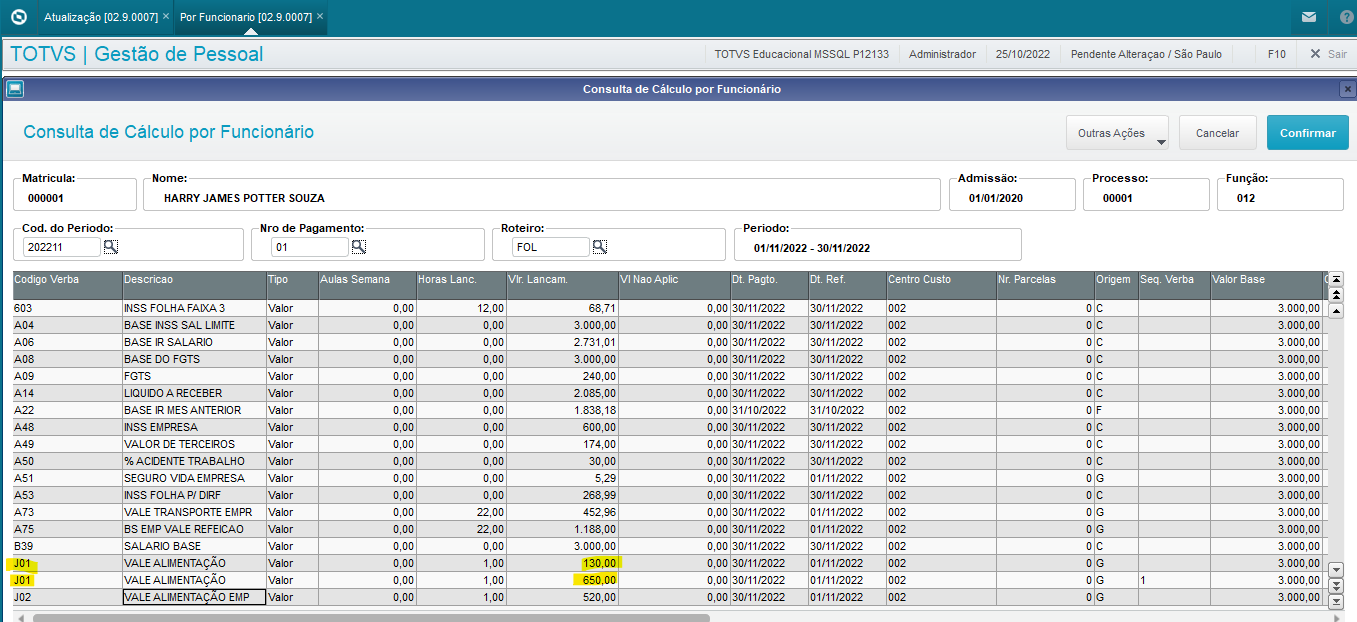Open lookup for Roteiro field
Screen dimensions: 1357x622
point(600,246)
